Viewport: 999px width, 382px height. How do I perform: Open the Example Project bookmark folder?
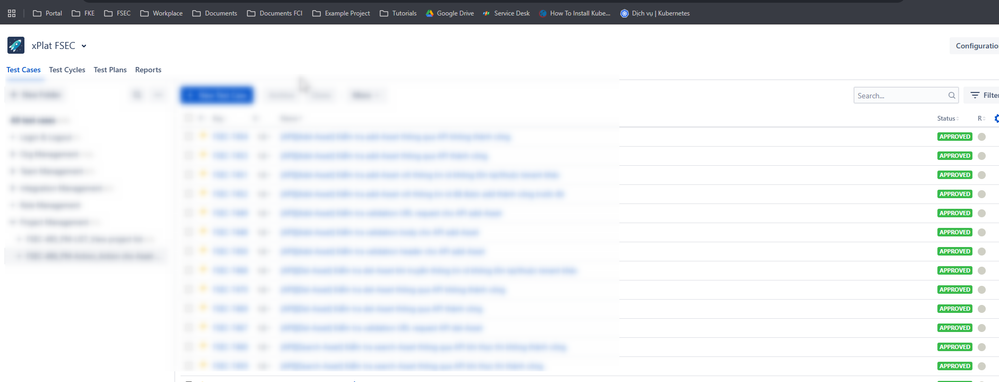pyautogui.click(x=341, y=13)
